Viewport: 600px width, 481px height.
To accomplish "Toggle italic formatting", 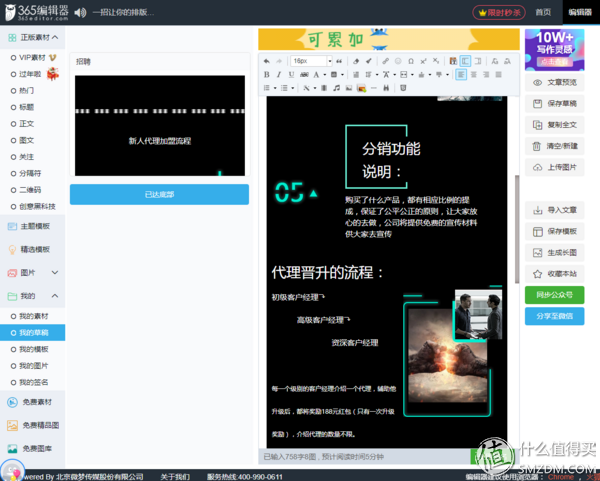I will click(279, 75).
